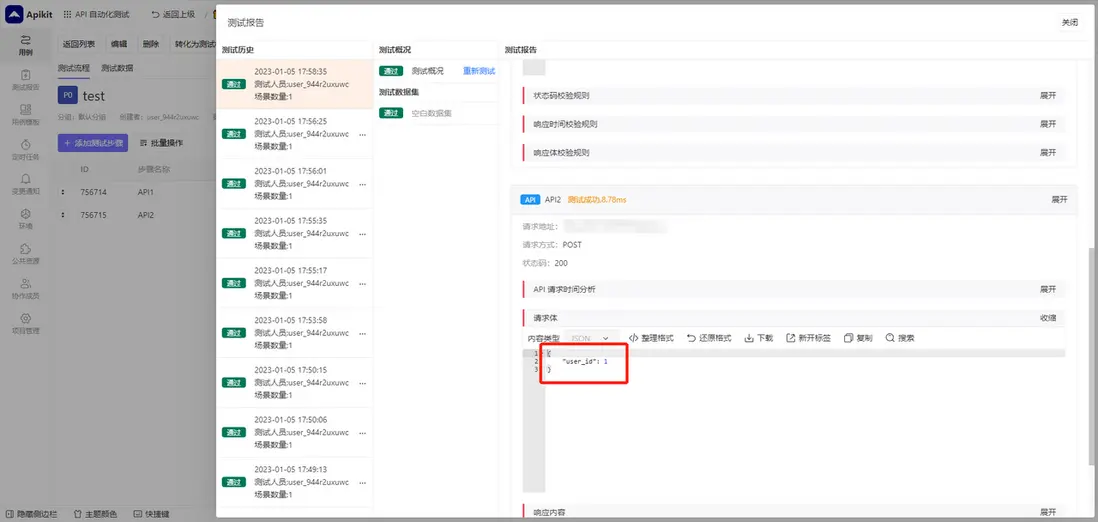Expand the 响应体校验规则 section
This screenshot has height=522, width=1098.
(x=1048, y=152)
